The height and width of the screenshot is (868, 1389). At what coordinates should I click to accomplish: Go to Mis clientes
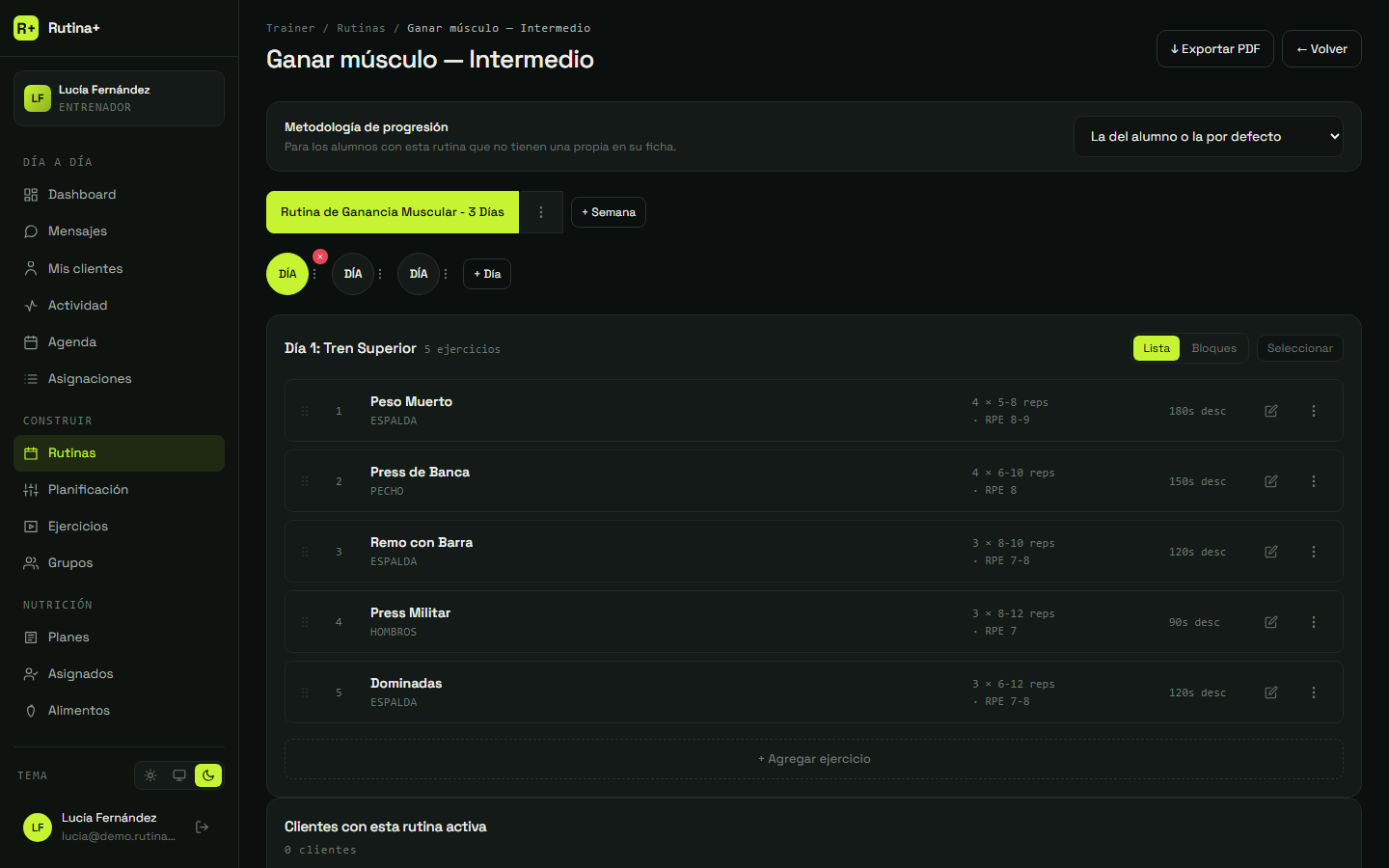tap(119, 269)
